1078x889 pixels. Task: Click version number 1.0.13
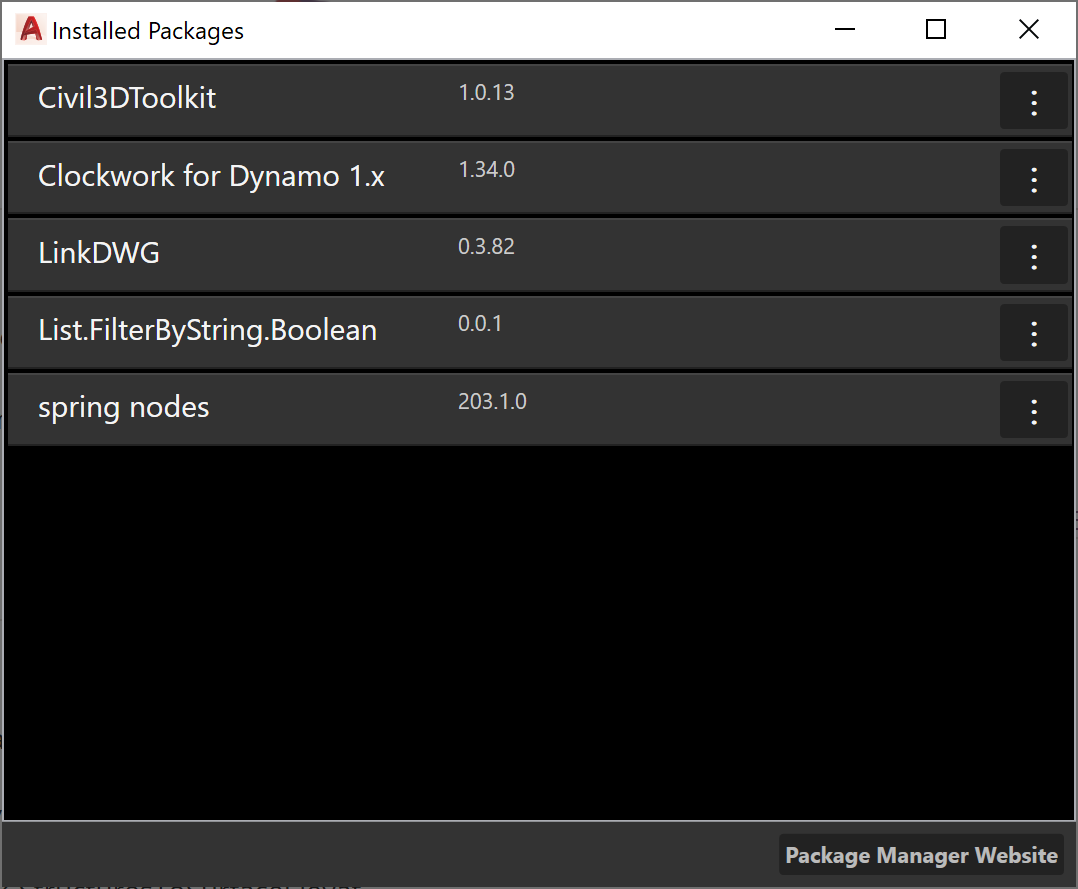[x=486, y=93]
